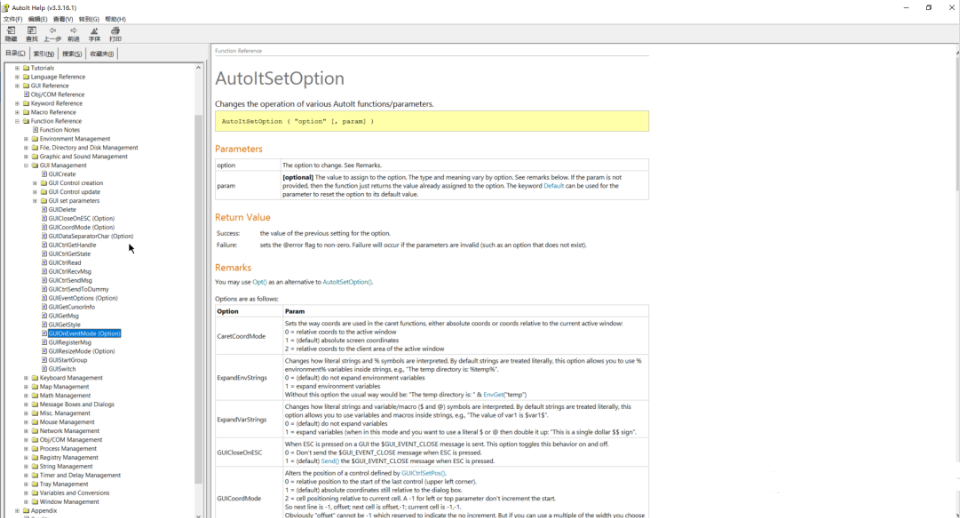The image size is (960, 518).
Task: Collapse the Function Reference node
Action: (17, 121)
